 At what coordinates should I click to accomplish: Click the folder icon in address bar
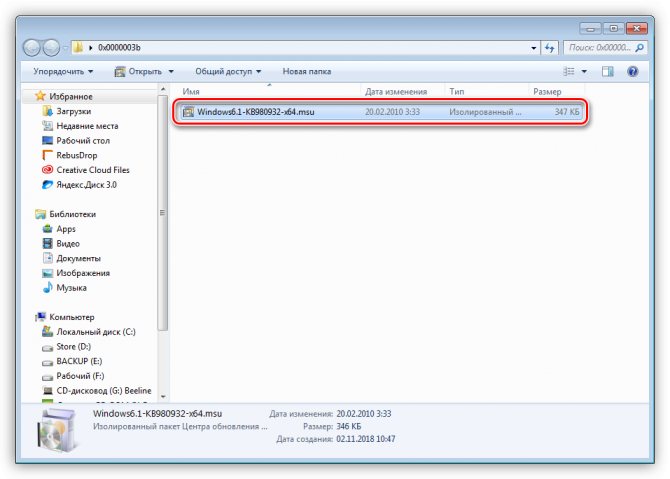tap(78, 47)
